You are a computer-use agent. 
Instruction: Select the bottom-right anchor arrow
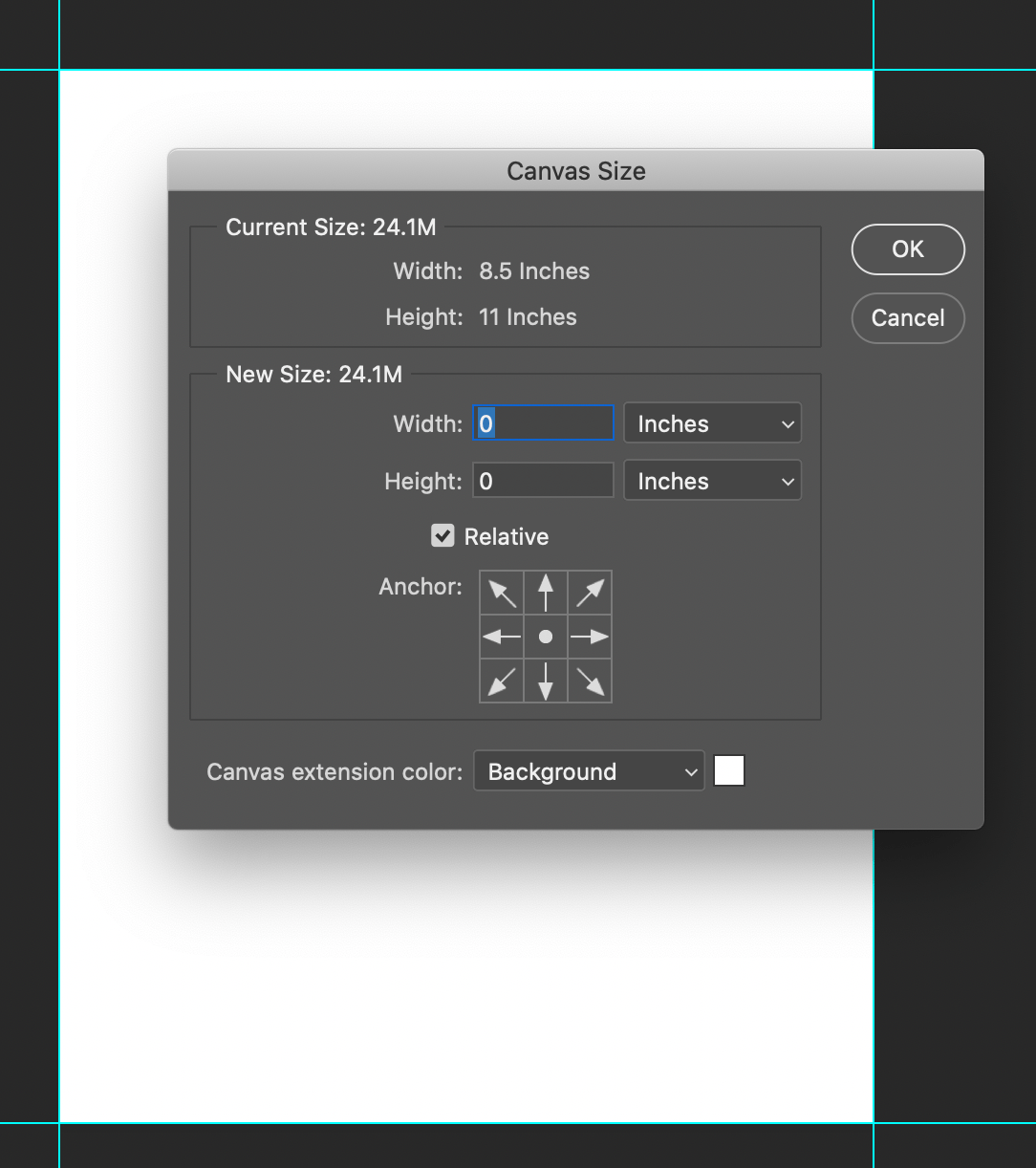click(589, 680)
